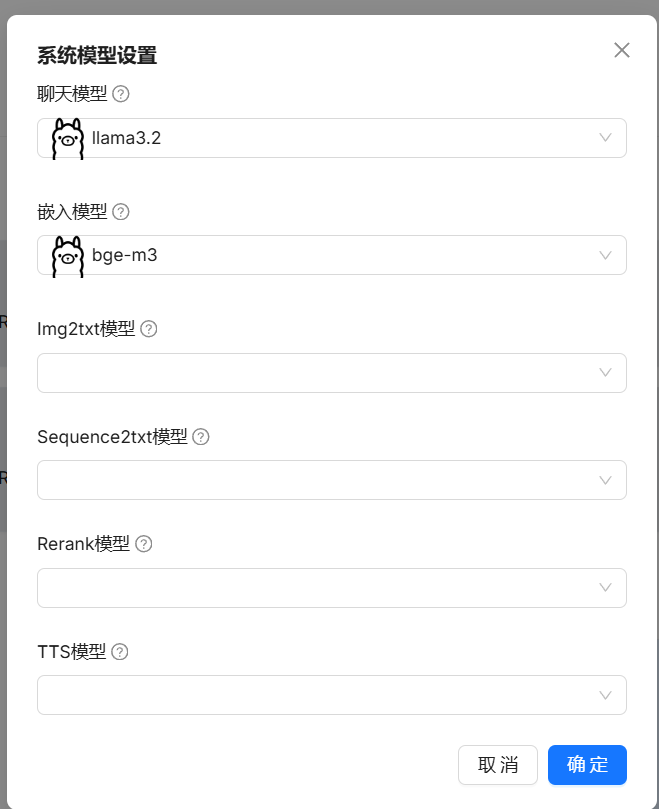Screen dimensions: 659x809
Task: Click the Ollama llama icon beside bge-m3
Action: coord(66,255)
